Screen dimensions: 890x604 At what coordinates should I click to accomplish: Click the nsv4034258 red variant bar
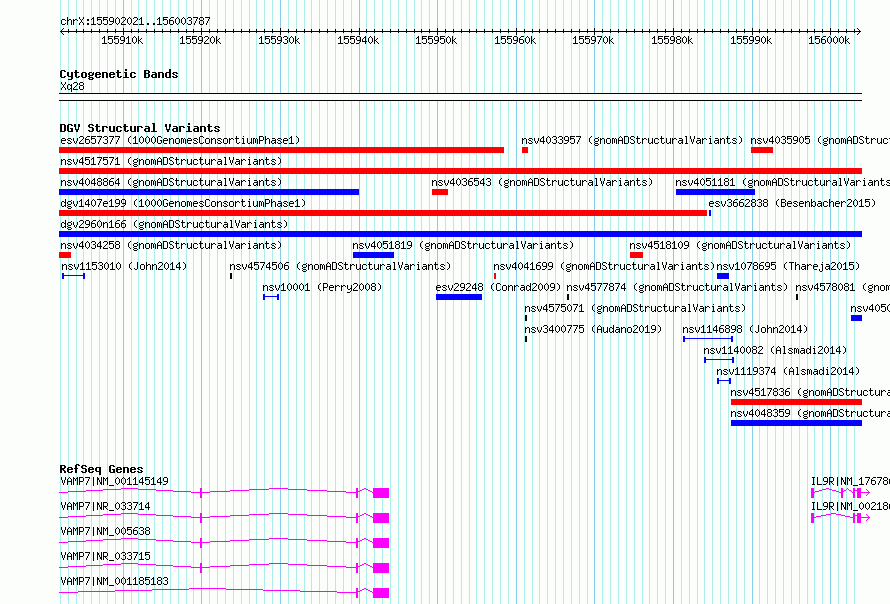click(x=65, y=255)
